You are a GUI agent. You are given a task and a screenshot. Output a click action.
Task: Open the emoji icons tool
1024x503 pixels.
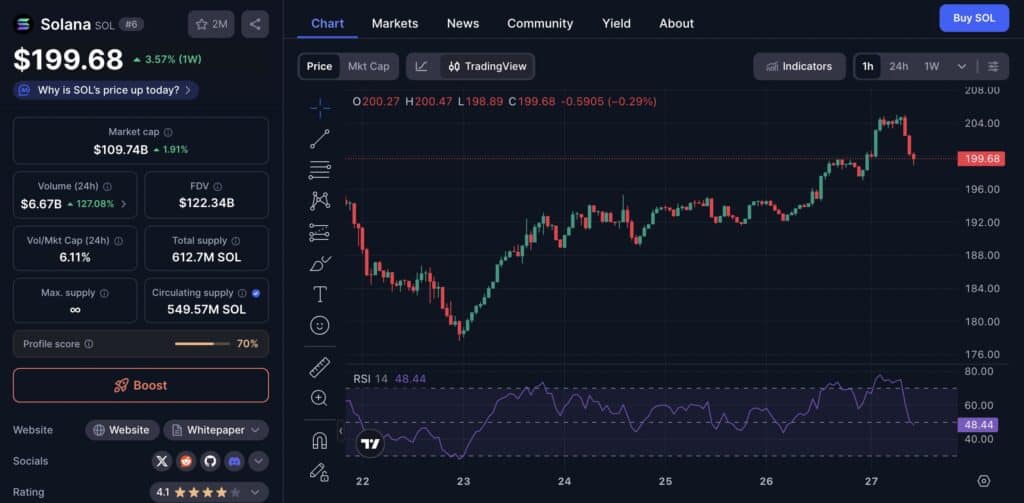320,325
